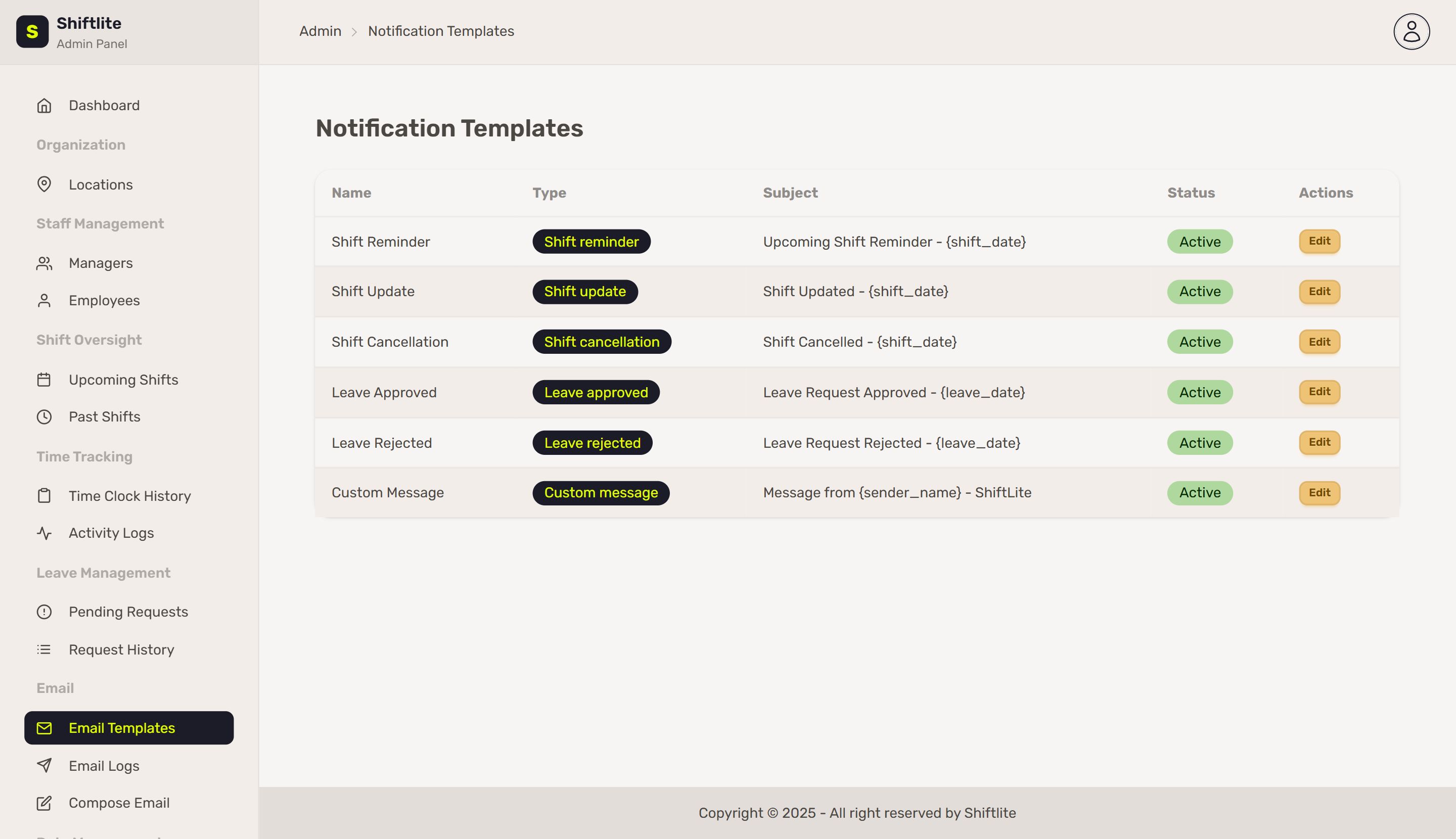Go to Admin via breadcrumb link

(320, 31)
